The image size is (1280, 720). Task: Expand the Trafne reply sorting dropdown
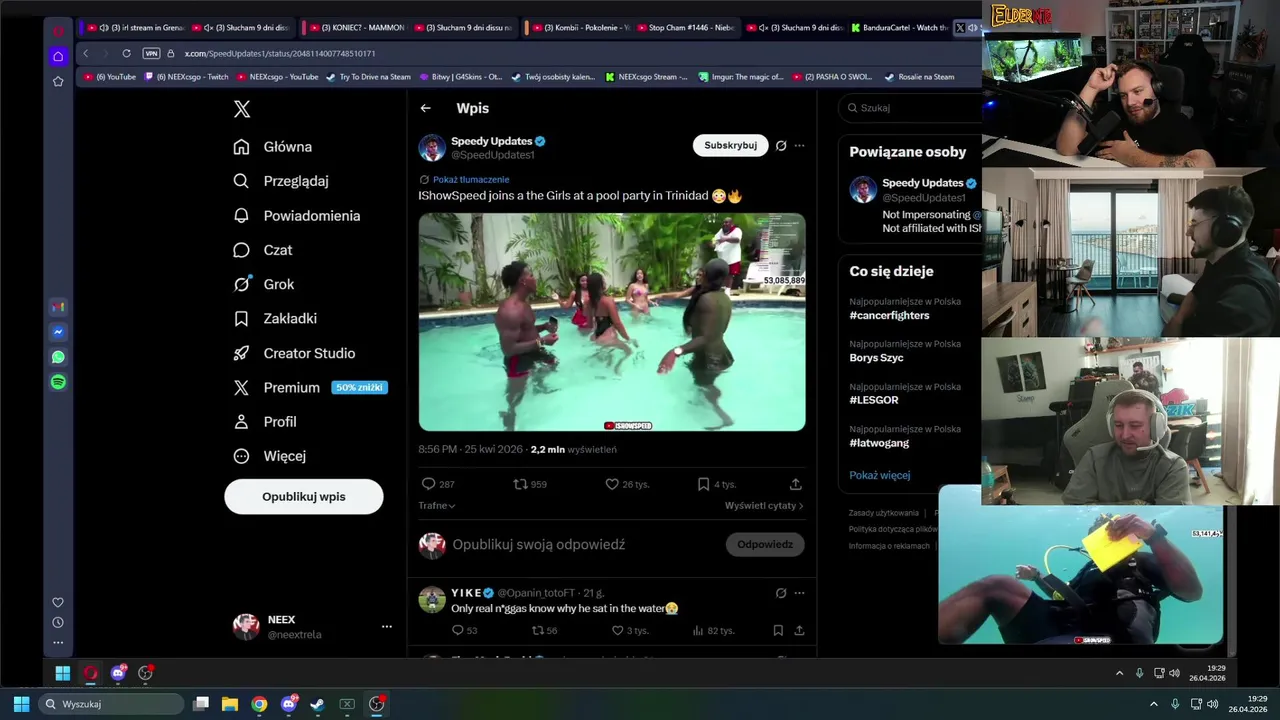[437, 506]
